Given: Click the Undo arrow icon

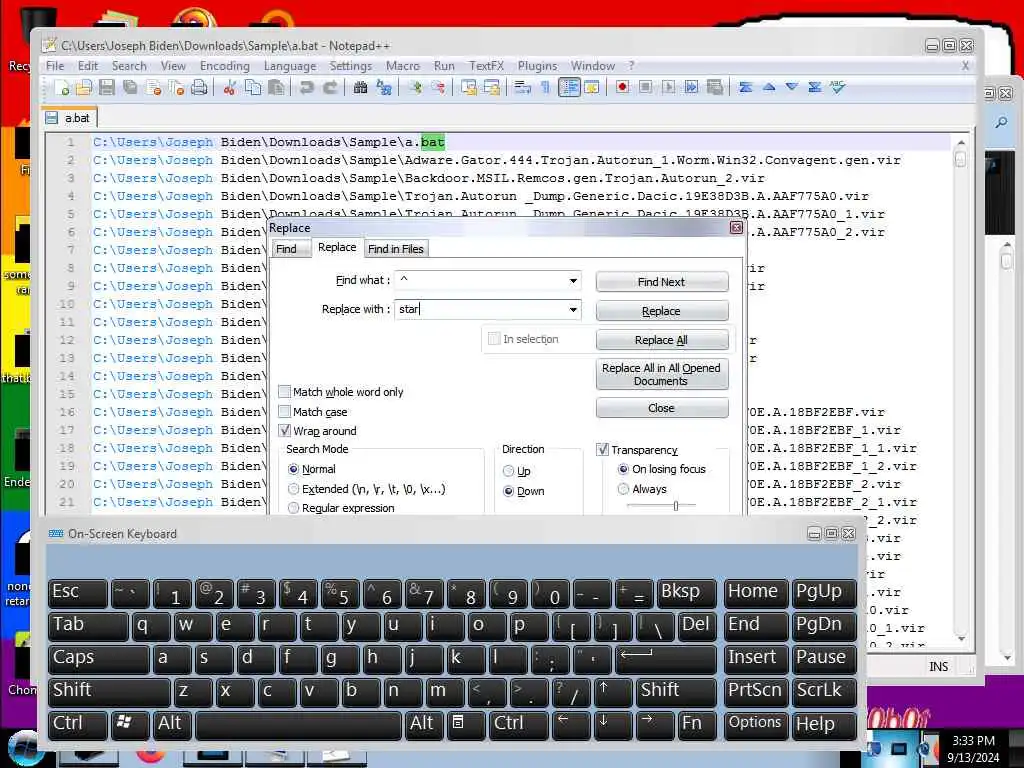Looking at the screenshot, I should (306, 88).
